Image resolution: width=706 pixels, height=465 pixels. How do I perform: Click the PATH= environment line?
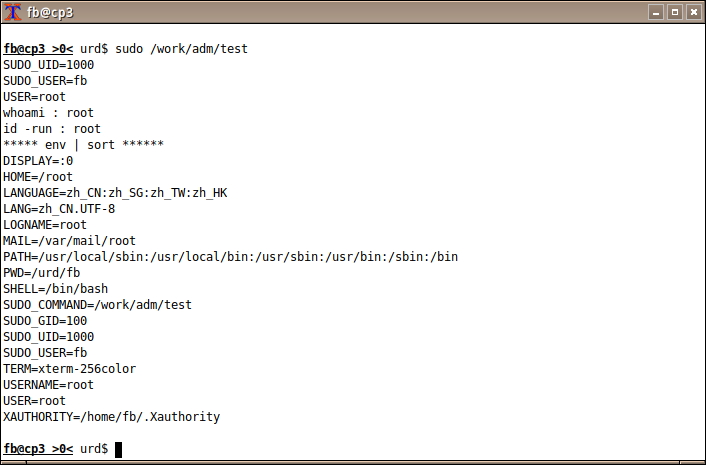[x=231, y=257]
